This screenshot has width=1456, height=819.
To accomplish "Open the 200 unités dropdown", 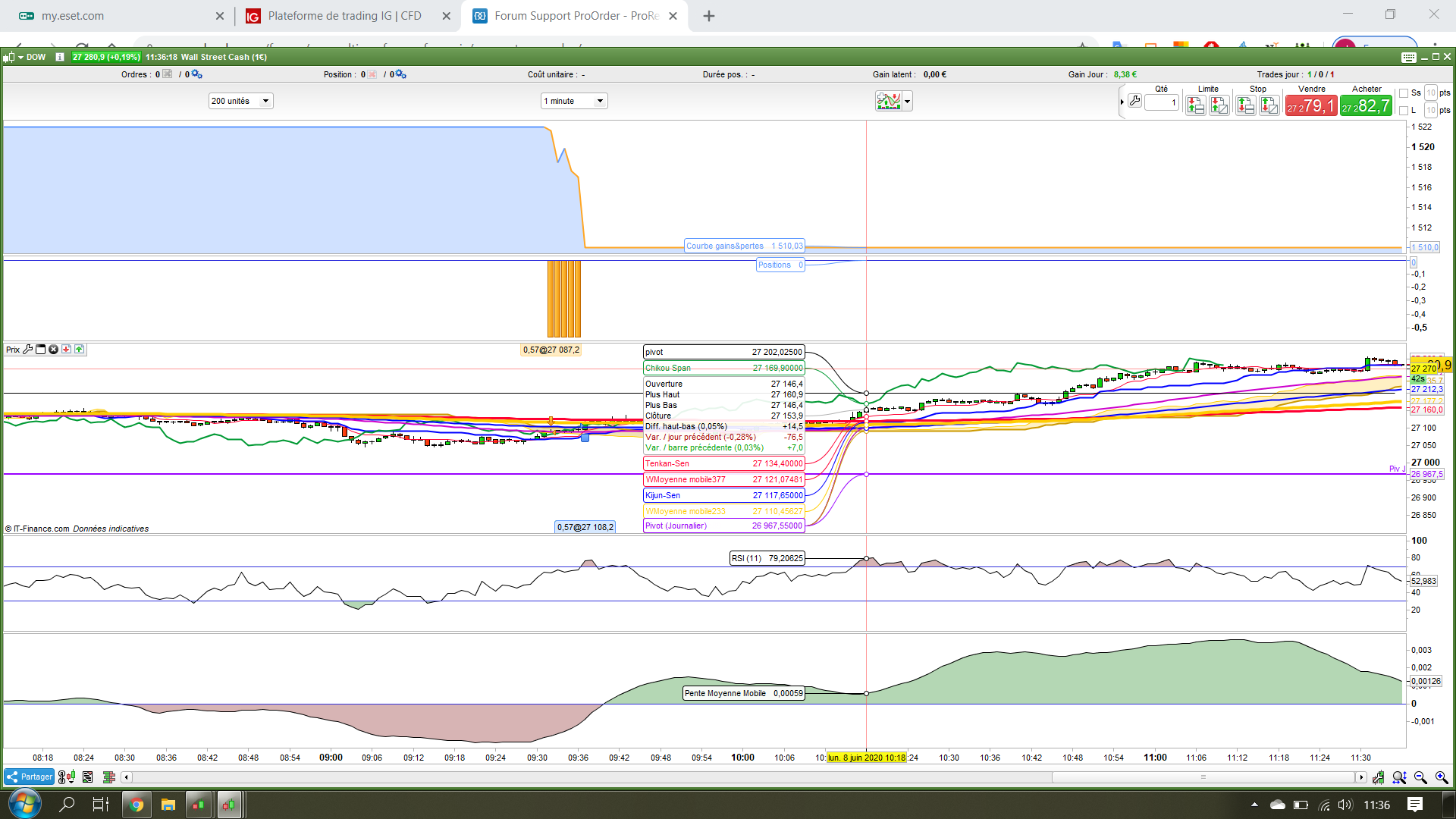I will click(x=240, y=101).
